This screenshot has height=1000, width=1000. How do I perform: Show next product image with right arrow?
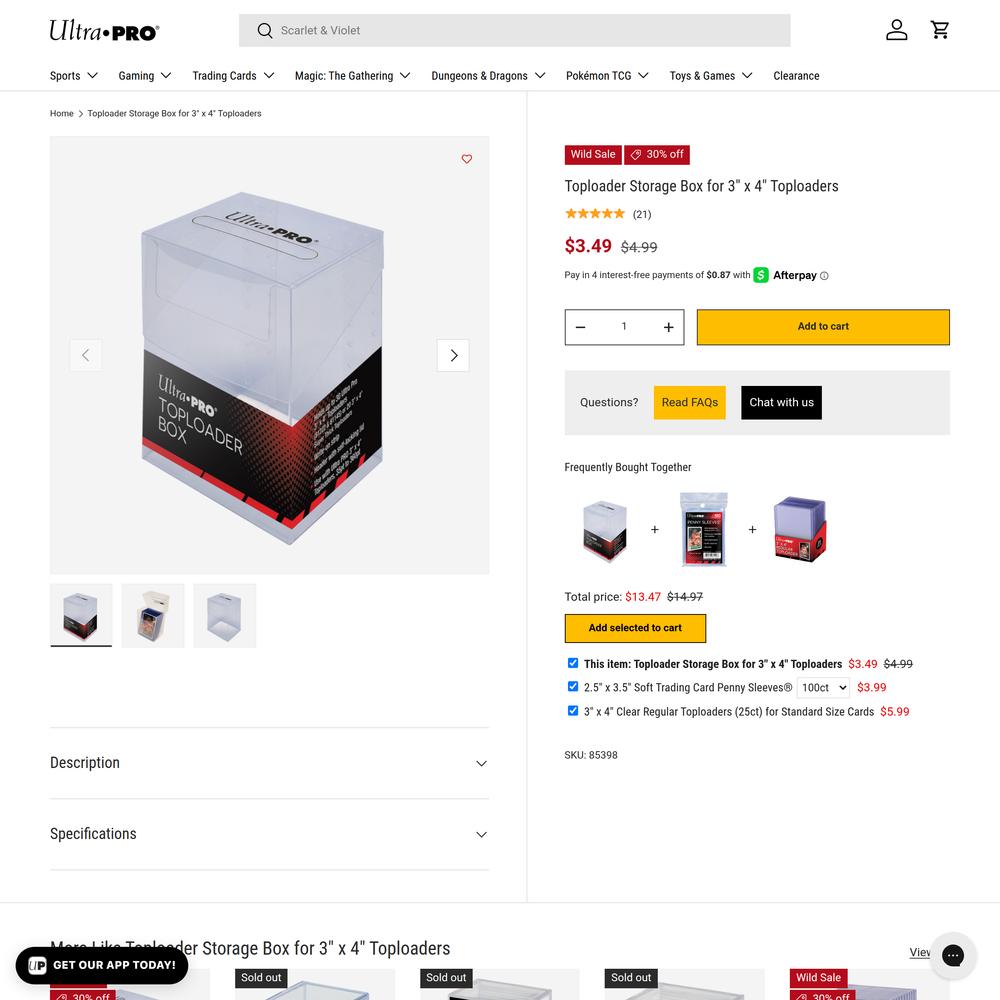click(453, 355)
